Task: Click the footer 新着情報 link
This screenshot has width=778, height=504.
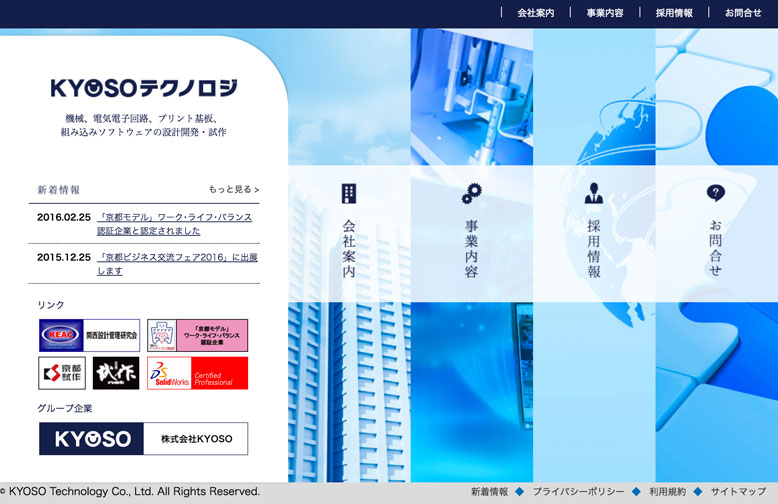Action: pos(490,492)
